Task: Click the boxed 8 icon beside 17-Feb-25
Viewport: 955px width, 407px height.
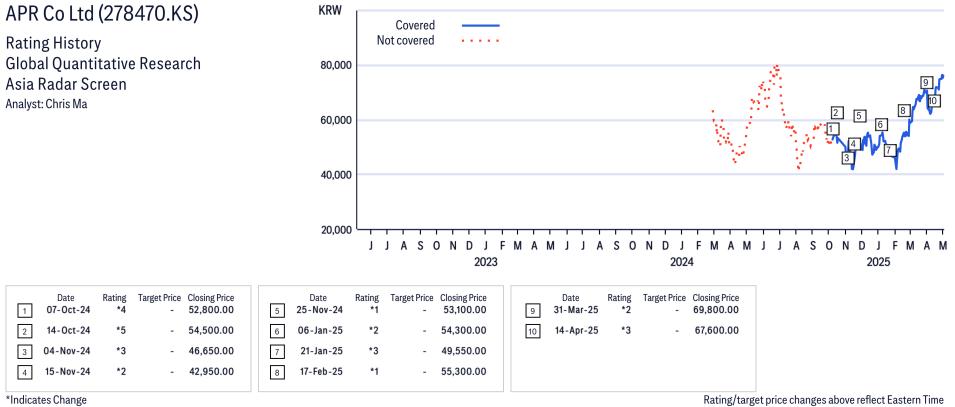Action: (x=277, y=372)
